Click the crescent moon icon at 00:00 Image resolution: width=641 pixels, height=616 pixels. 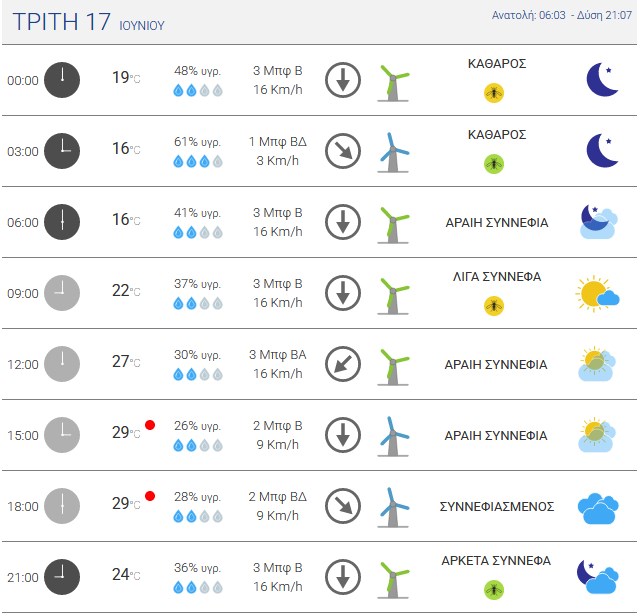602,80
